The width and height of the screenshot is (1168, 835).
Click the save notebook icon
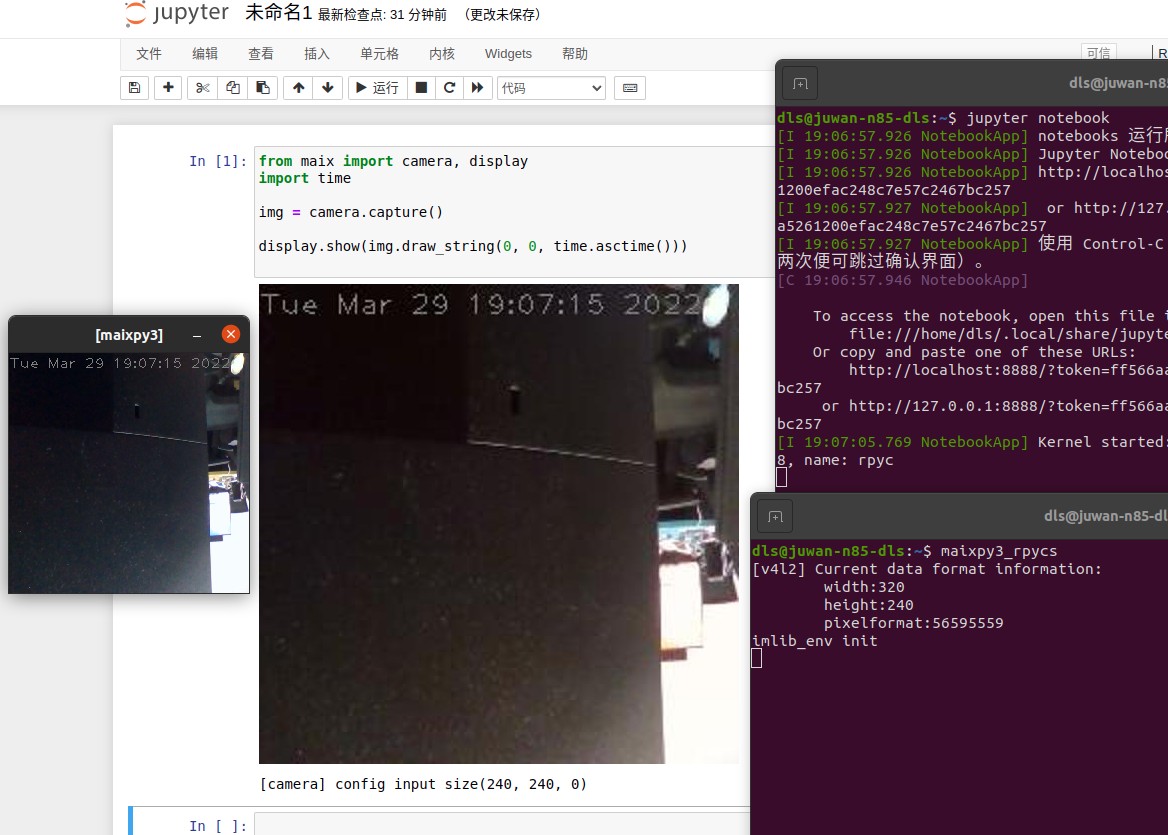pyautogui.click(x=134, y=88)
